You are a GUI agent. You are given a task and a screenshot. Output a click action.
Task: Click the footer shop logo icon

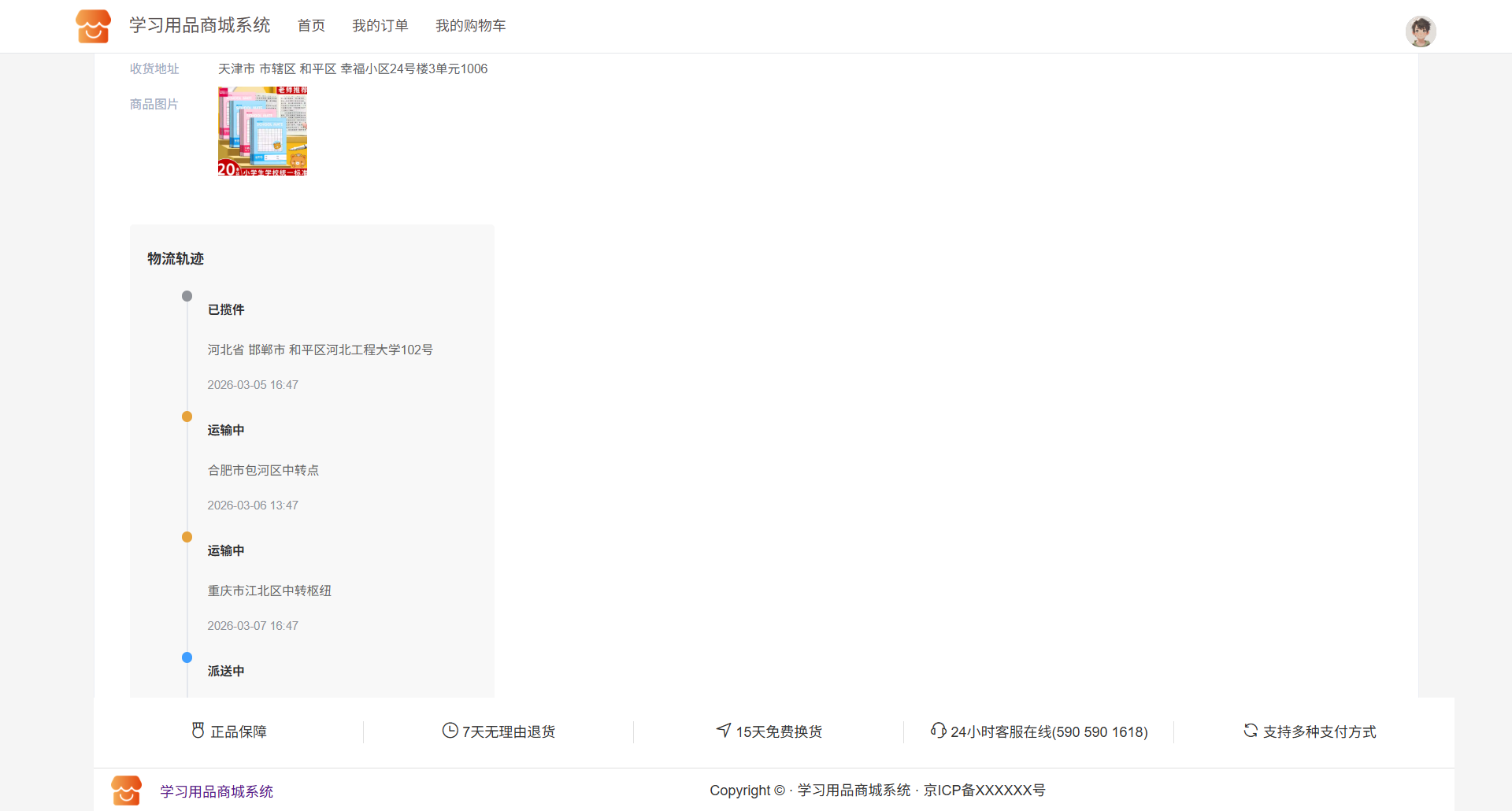click(x=126, y=791)
